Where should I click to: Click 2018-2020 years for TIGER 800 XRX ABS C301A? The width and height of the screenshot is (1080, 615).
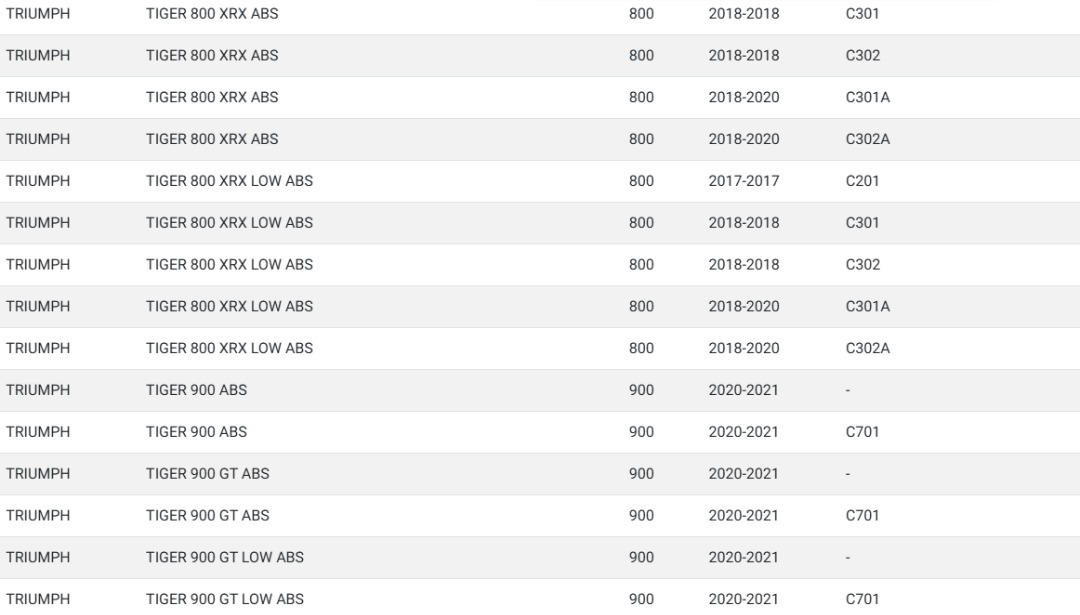(744, 97)
